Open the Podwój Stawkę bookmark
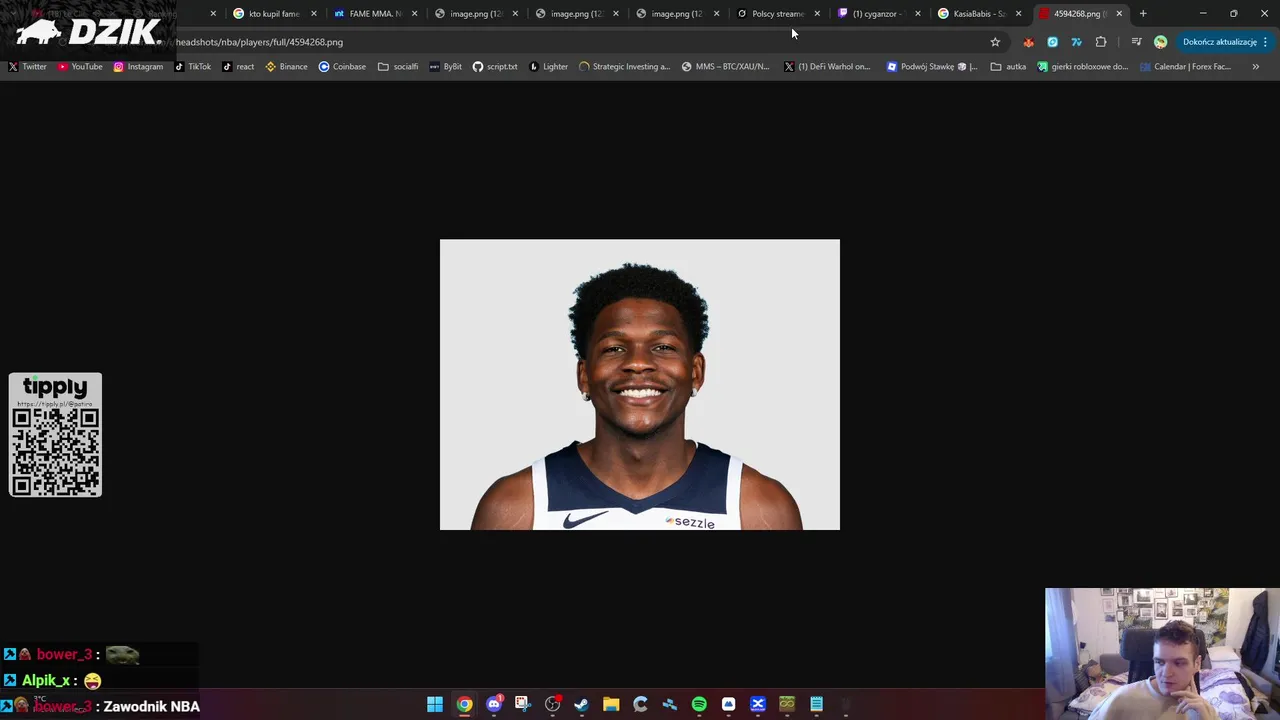This screenshot has width=1280, height=720. point(933,67)
